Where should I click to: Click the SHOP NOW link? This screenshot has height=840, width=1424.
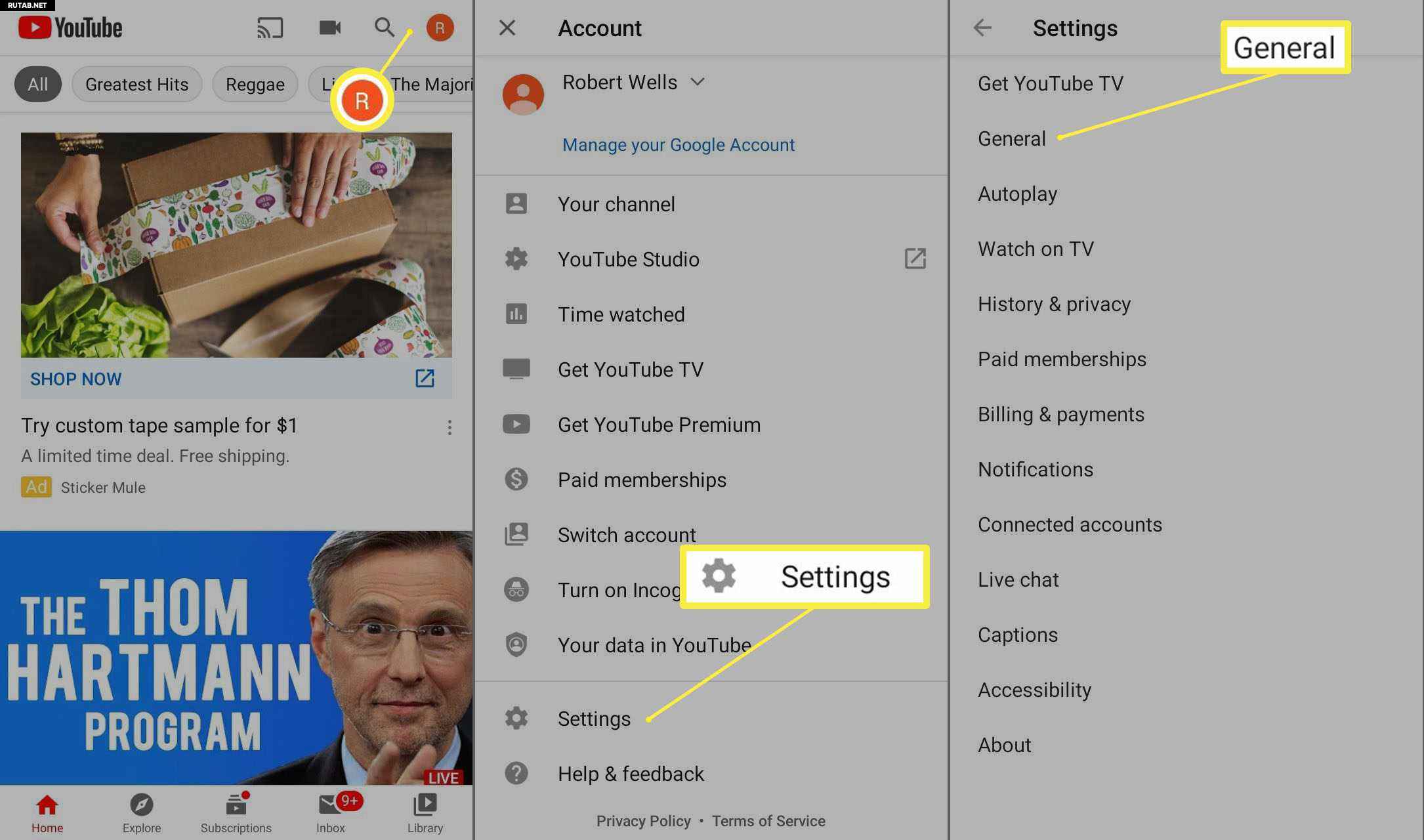point(76,379)
